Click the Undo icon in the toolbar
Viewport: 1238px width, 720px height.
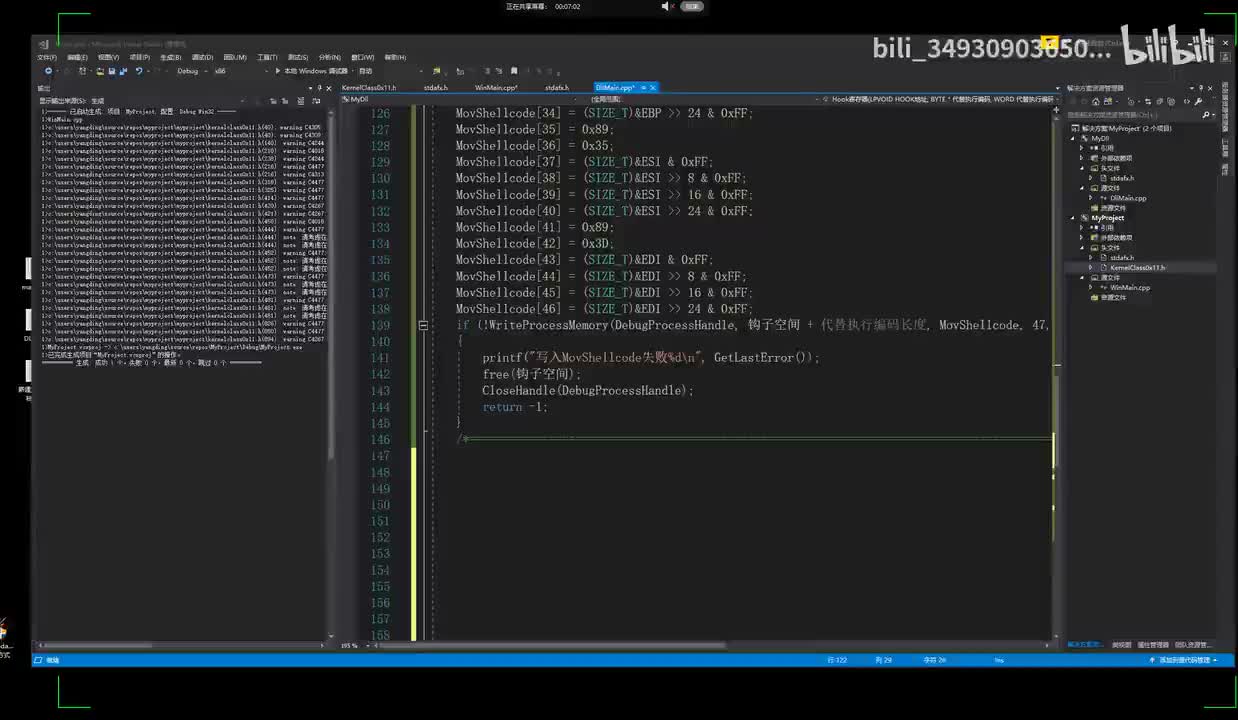(x=138, y=71)
